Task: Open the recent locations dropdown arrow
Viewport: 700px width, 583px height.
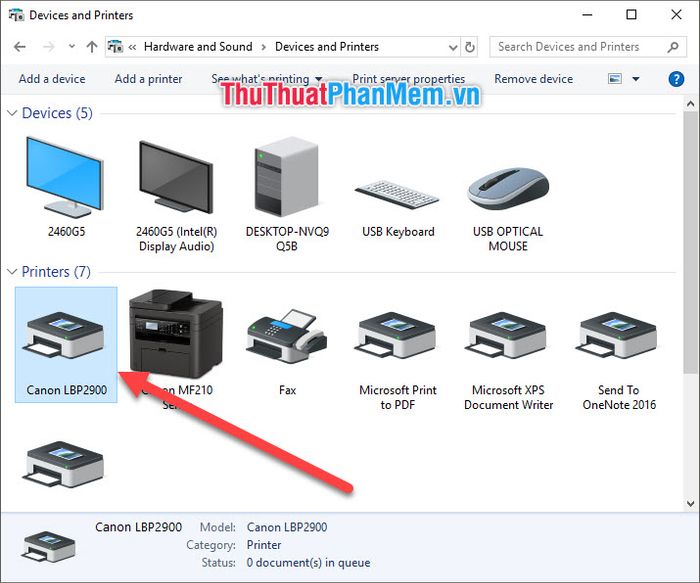Action: [71, 46]
